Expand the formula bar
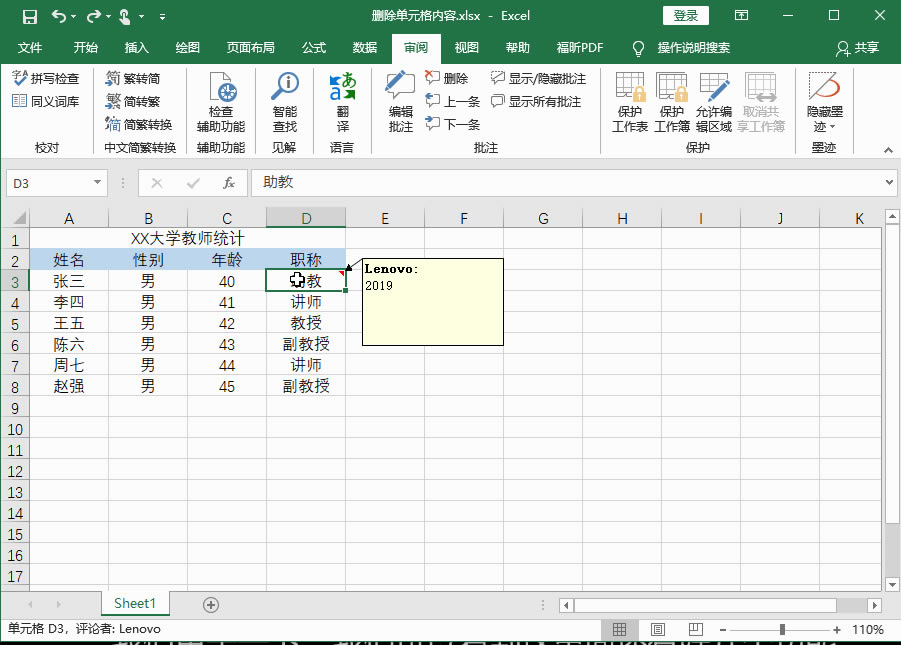Image resolution: width=901 pixels, height=645 pixels. pos(888,183)
